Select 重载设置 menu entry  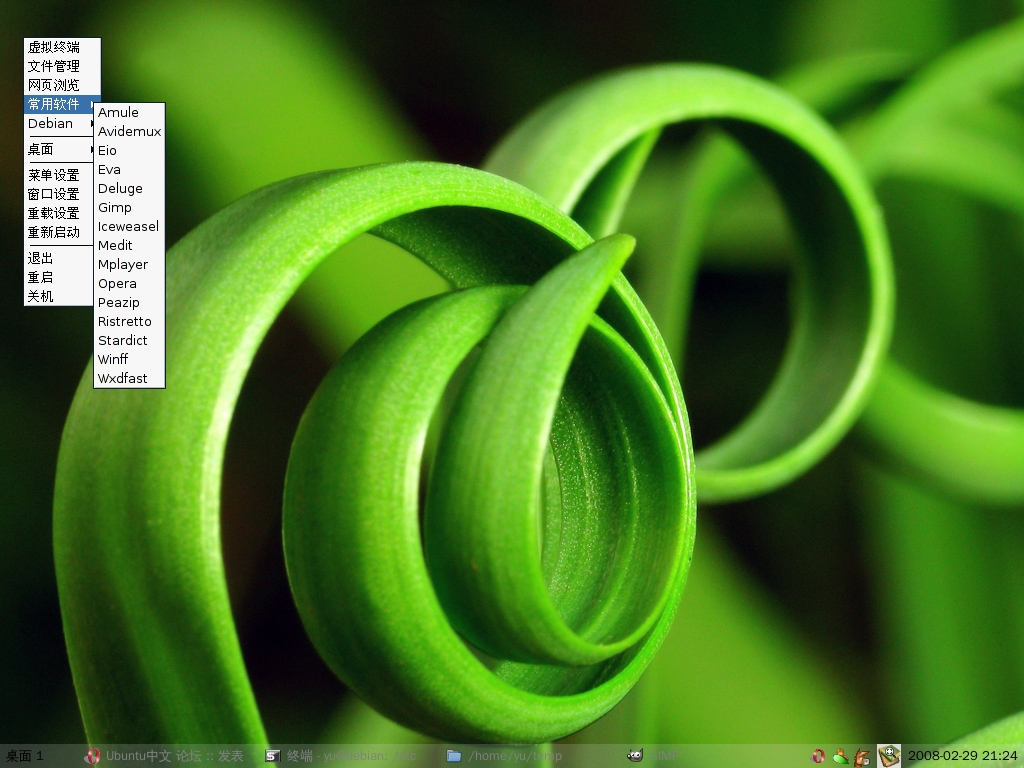pyautogui.click(x=59, y=213)
